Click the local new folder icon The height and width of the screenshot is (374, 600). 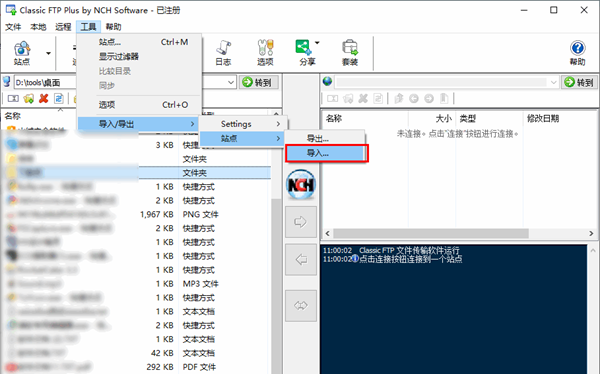[28, 99]
